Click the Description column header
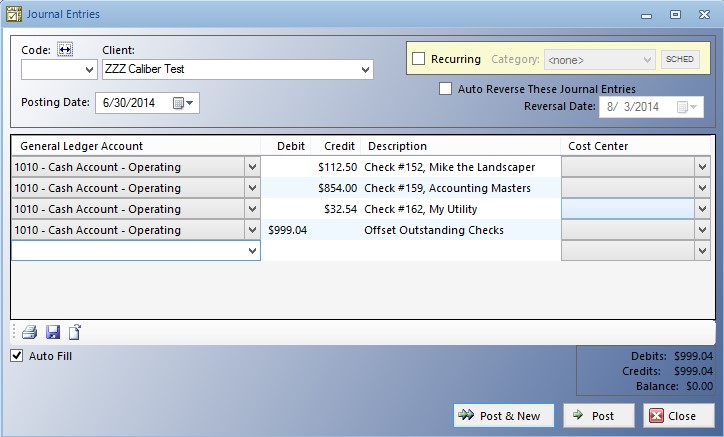 click(396, 146)
